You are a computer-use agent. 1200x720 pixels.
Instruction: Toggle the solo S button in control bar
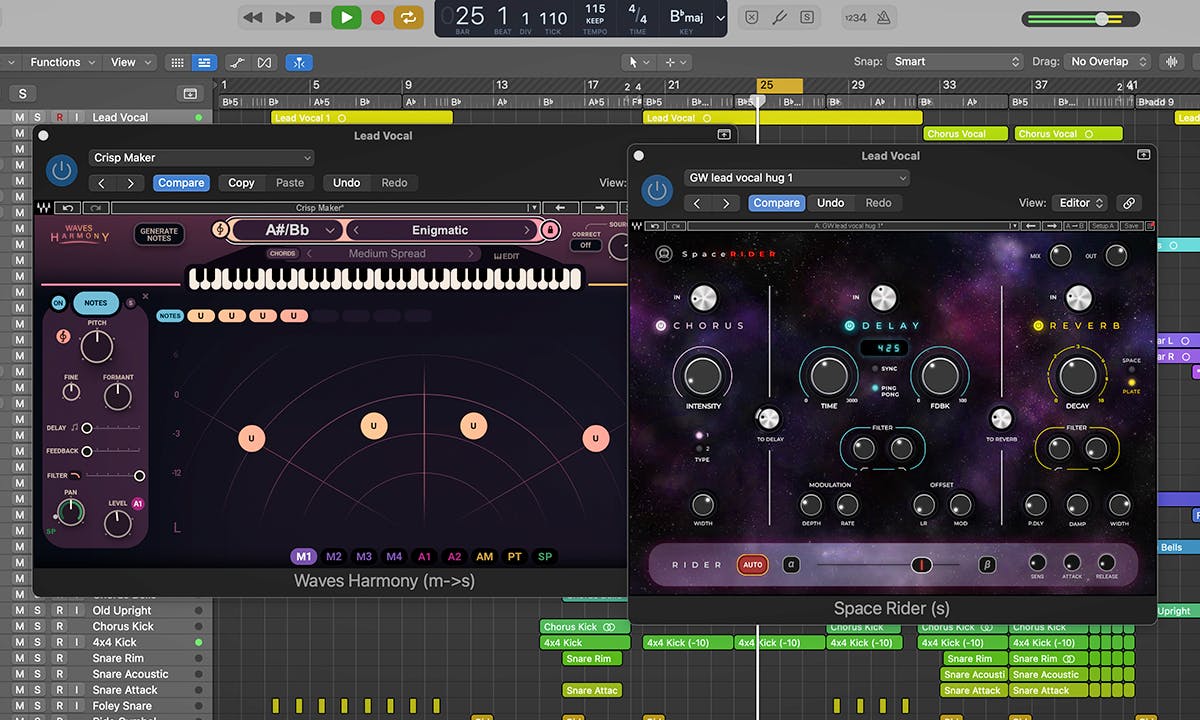(806, 17)
